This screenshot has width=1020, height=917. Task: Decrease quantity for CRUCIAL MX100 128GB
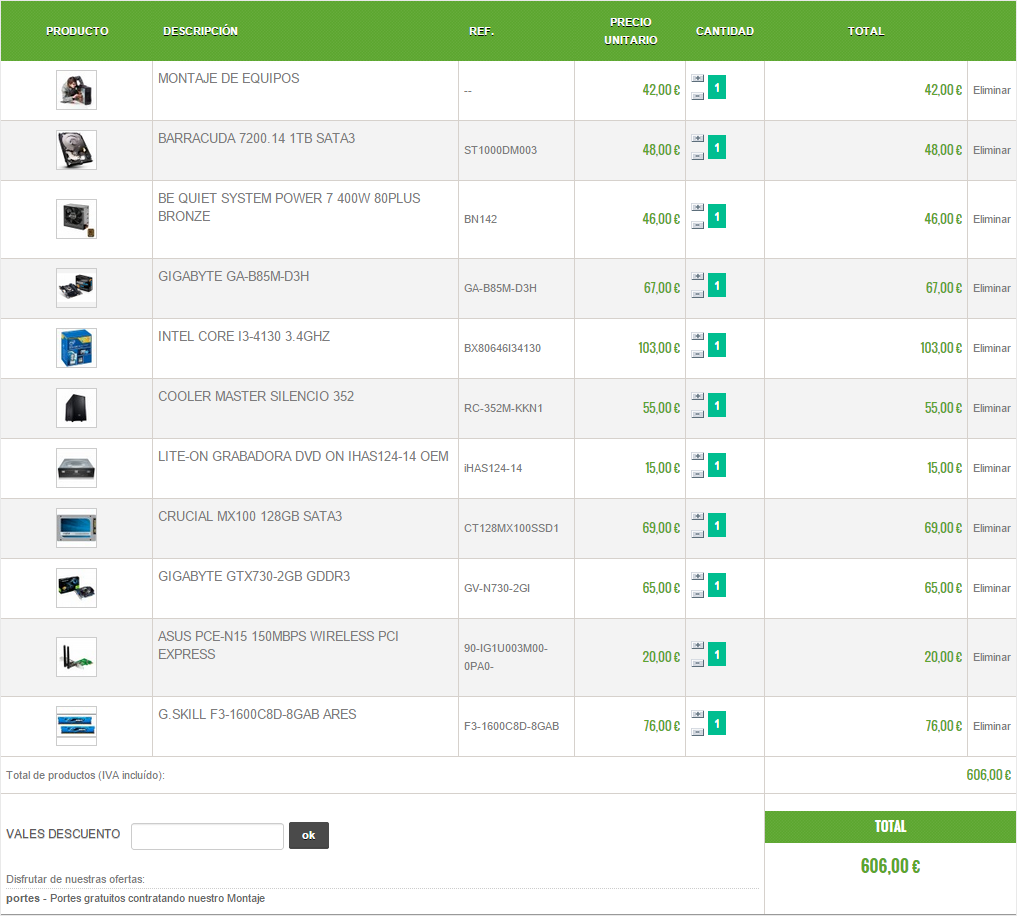[697, 534]
